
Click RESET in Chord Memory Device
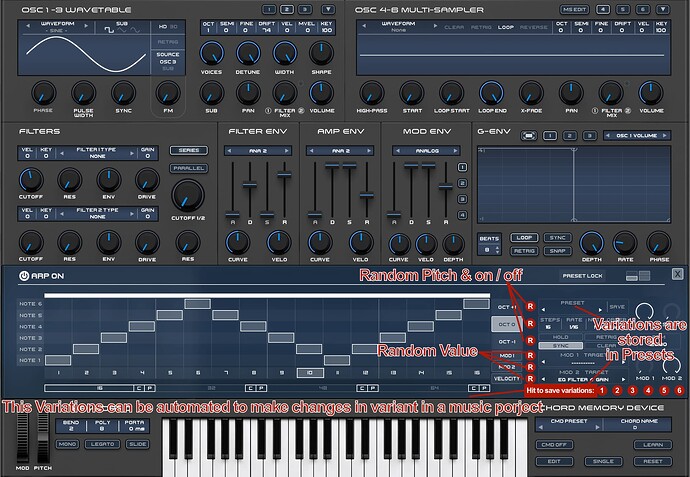[653, 461]
